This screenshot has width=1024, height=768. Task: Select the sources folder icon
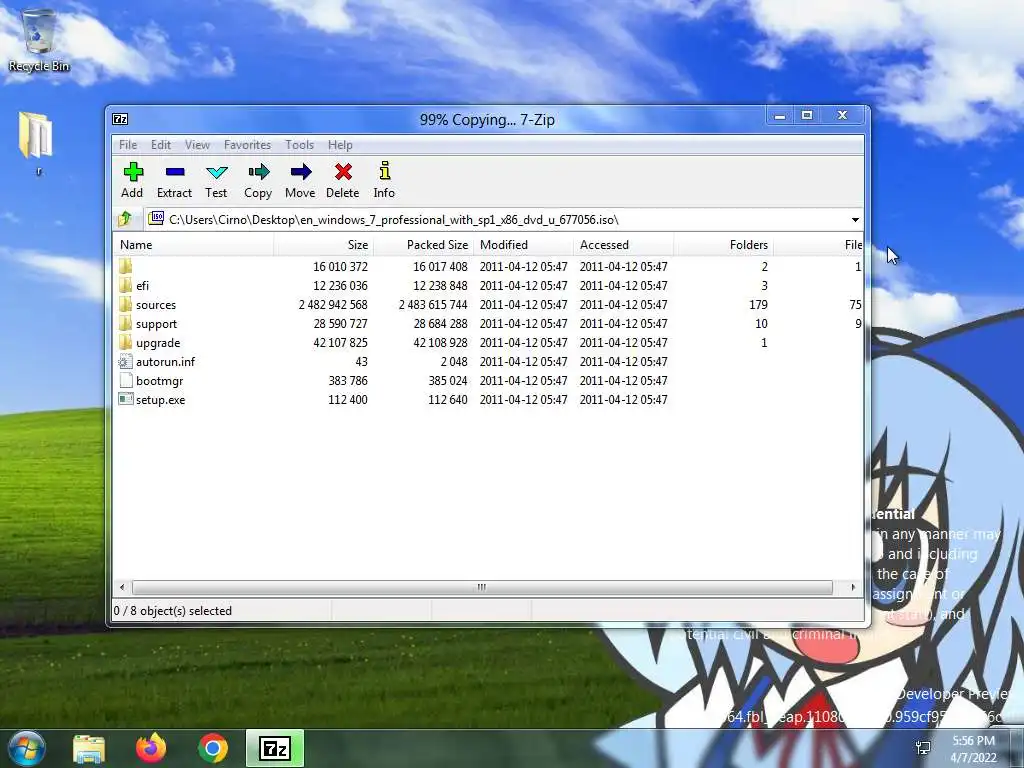click(125, 304)
